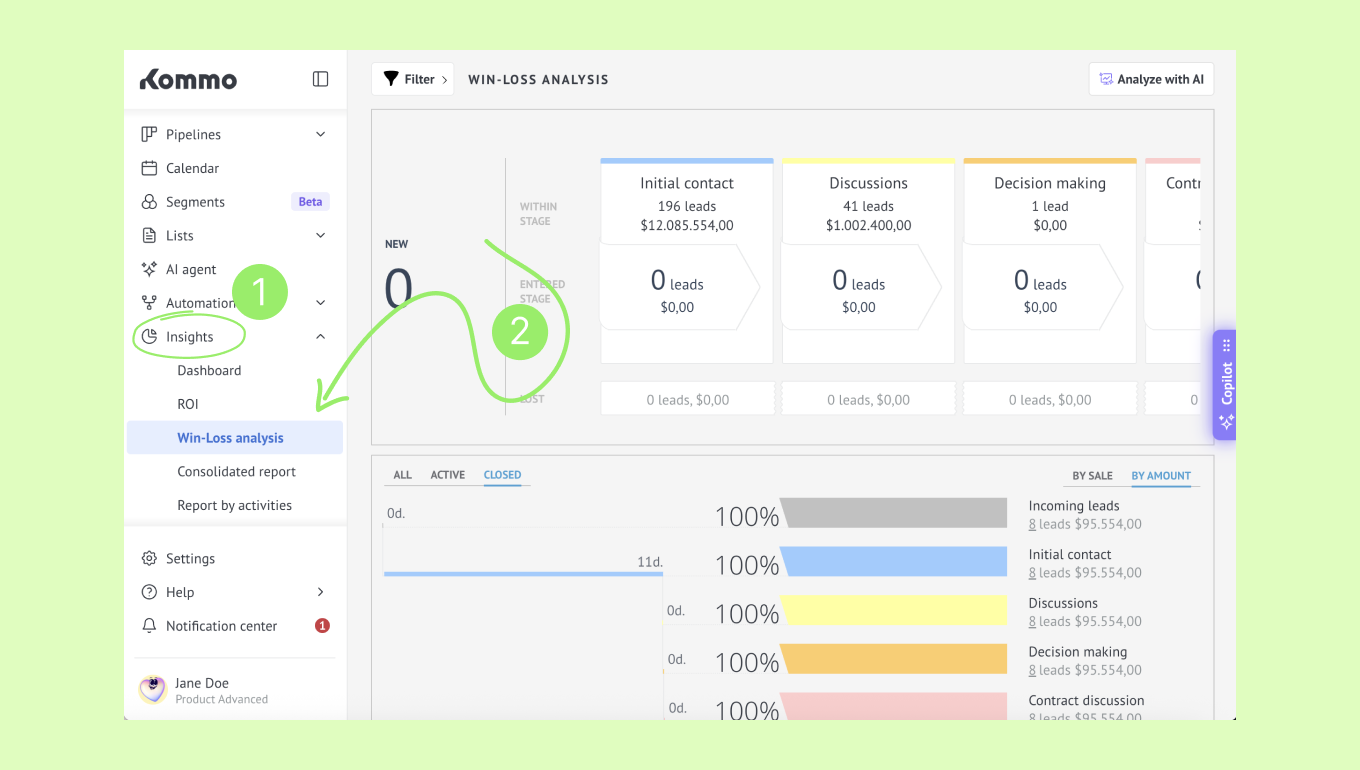Click Incoming leads gray funnel bar
Screen dimensions: 1360x770
click(893, 513)
